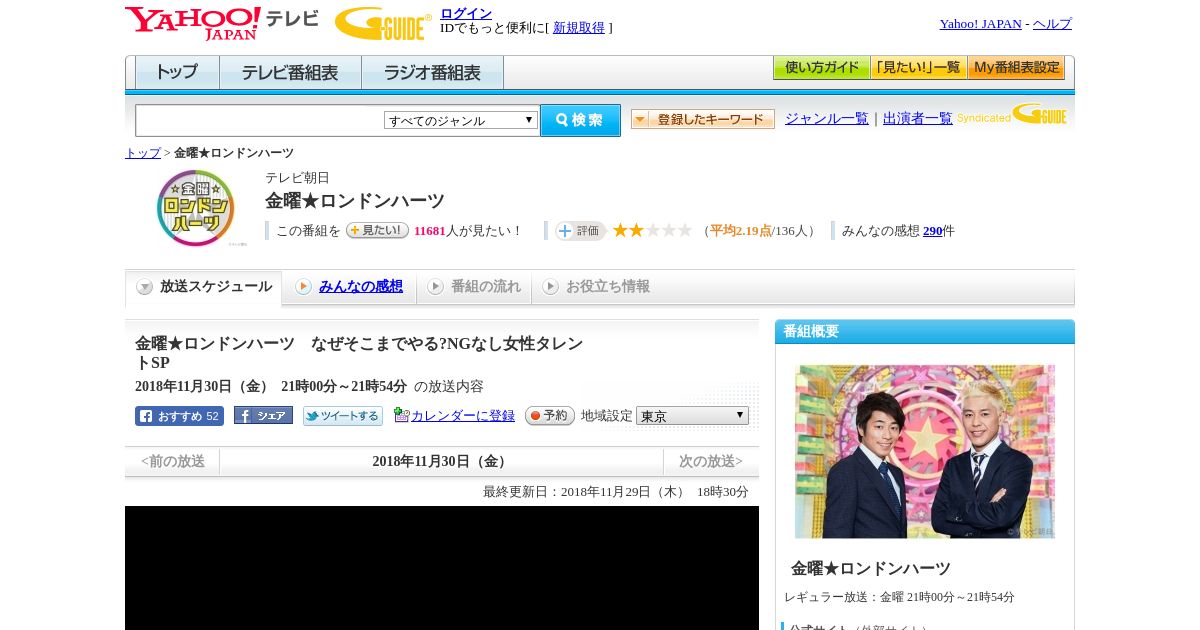Click the 評価 rating plus button
The width and height of the screenshot is (1200, 630).
tap(581, 231)
